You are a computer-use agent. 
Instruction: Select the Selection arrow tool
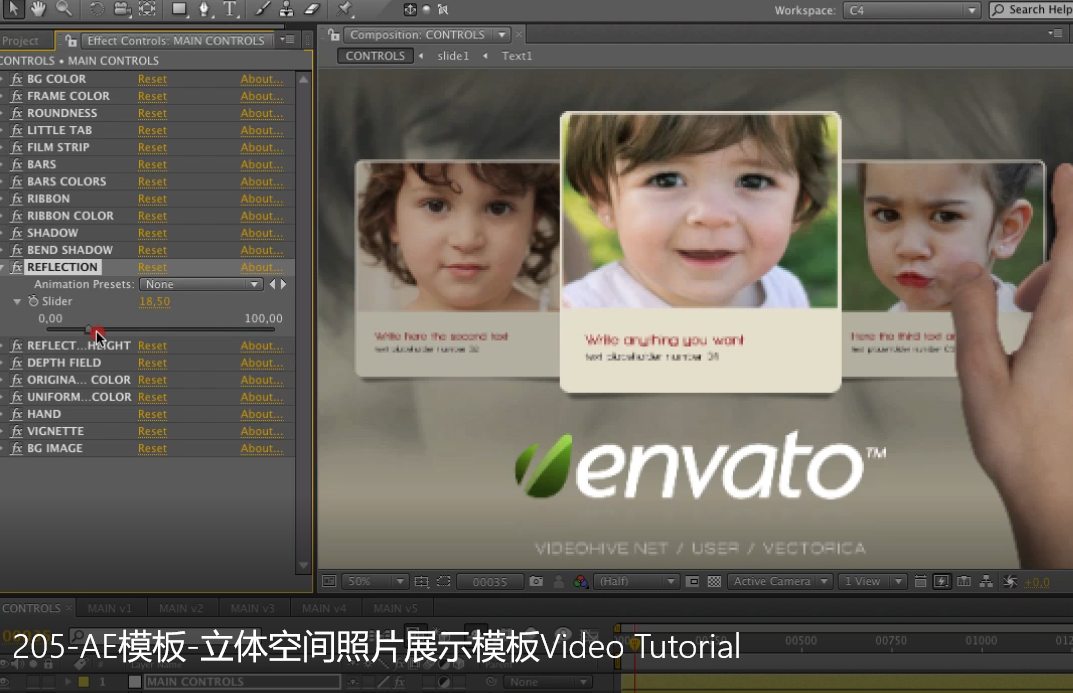click(x=13, y=9)
